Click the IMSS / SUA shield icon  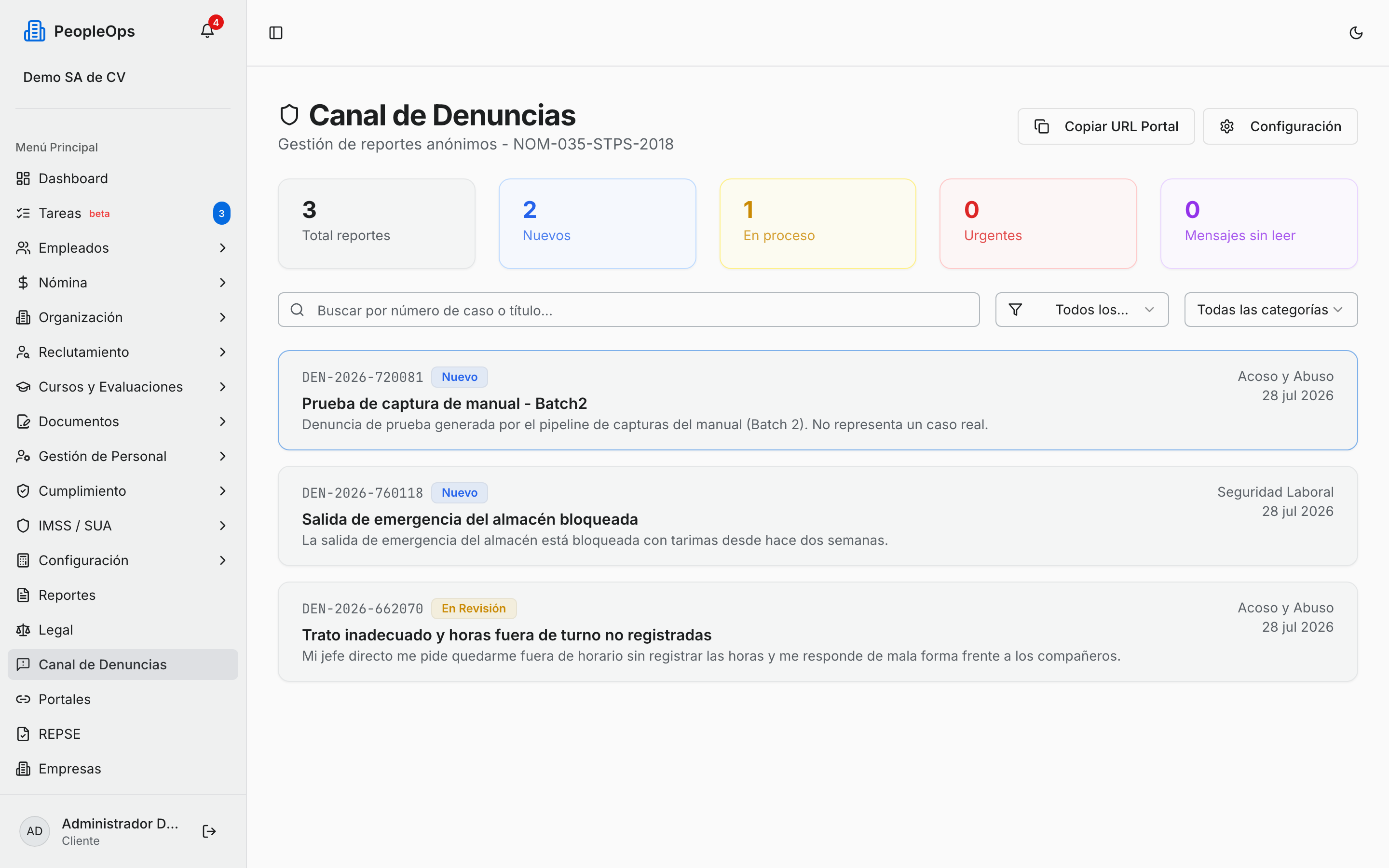tap(23, 526)
